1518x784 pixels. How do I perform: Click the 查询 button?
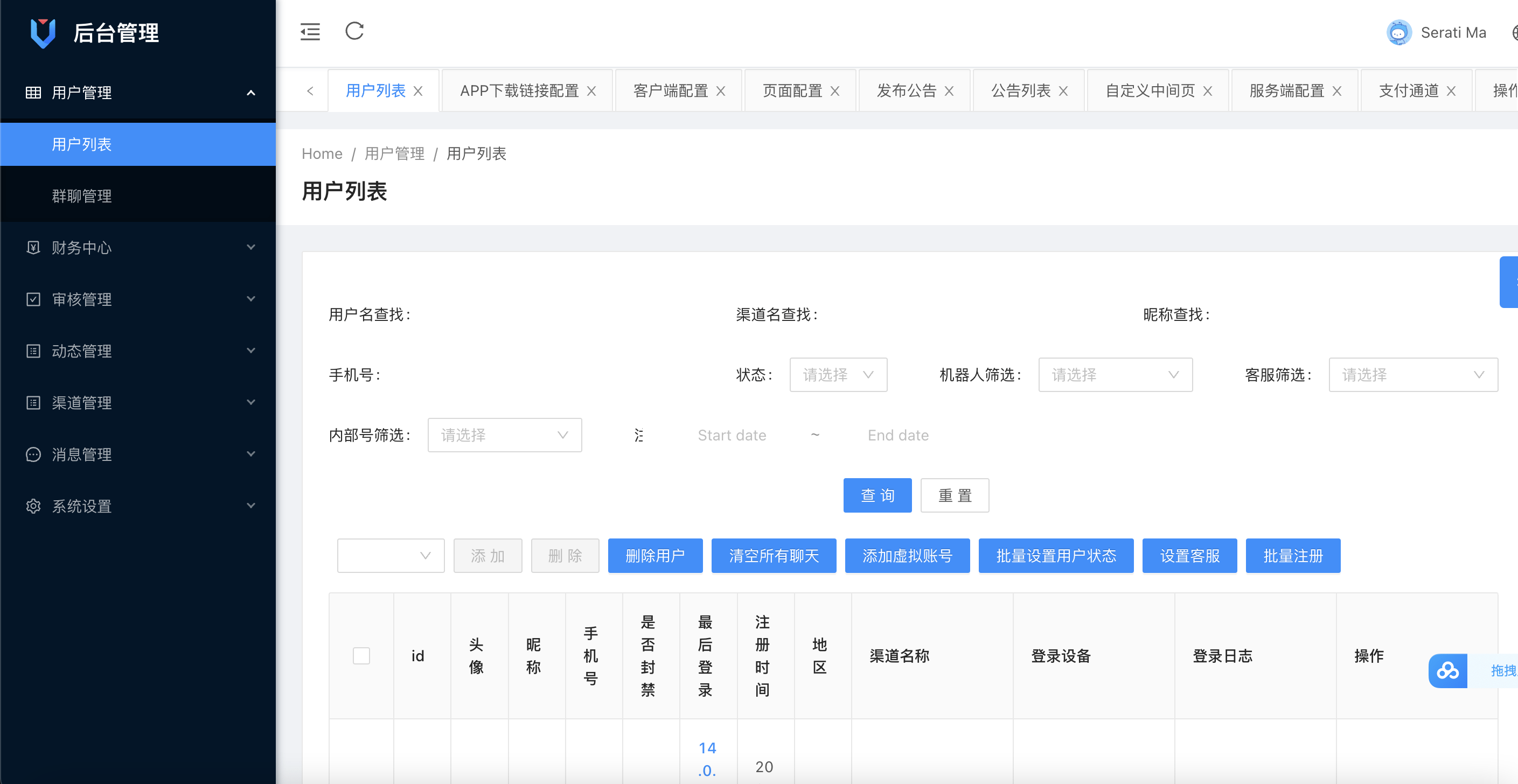point(877,495)
